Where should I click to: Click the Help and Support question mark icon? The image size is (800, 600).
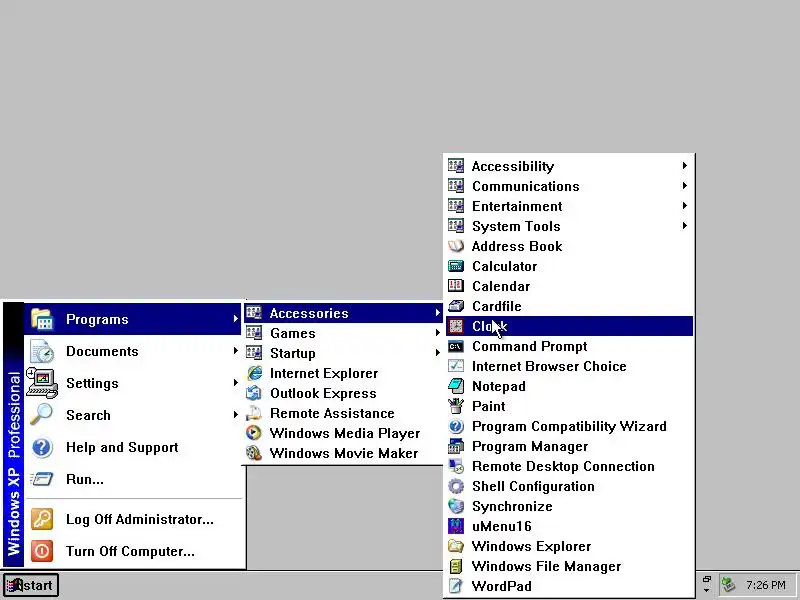[x=42, y=447]
